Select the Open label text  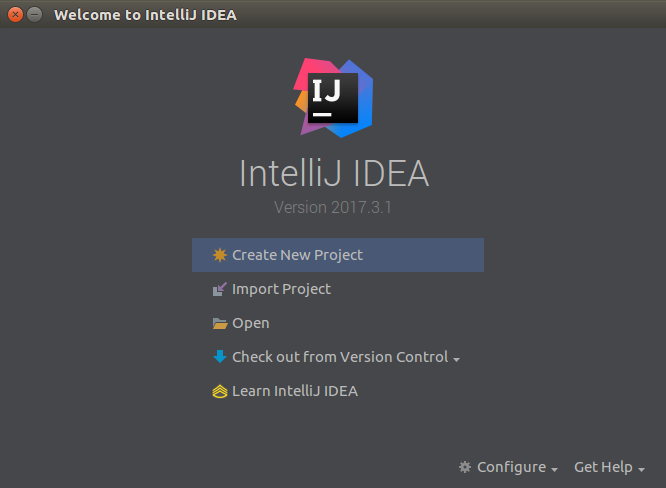251,324
